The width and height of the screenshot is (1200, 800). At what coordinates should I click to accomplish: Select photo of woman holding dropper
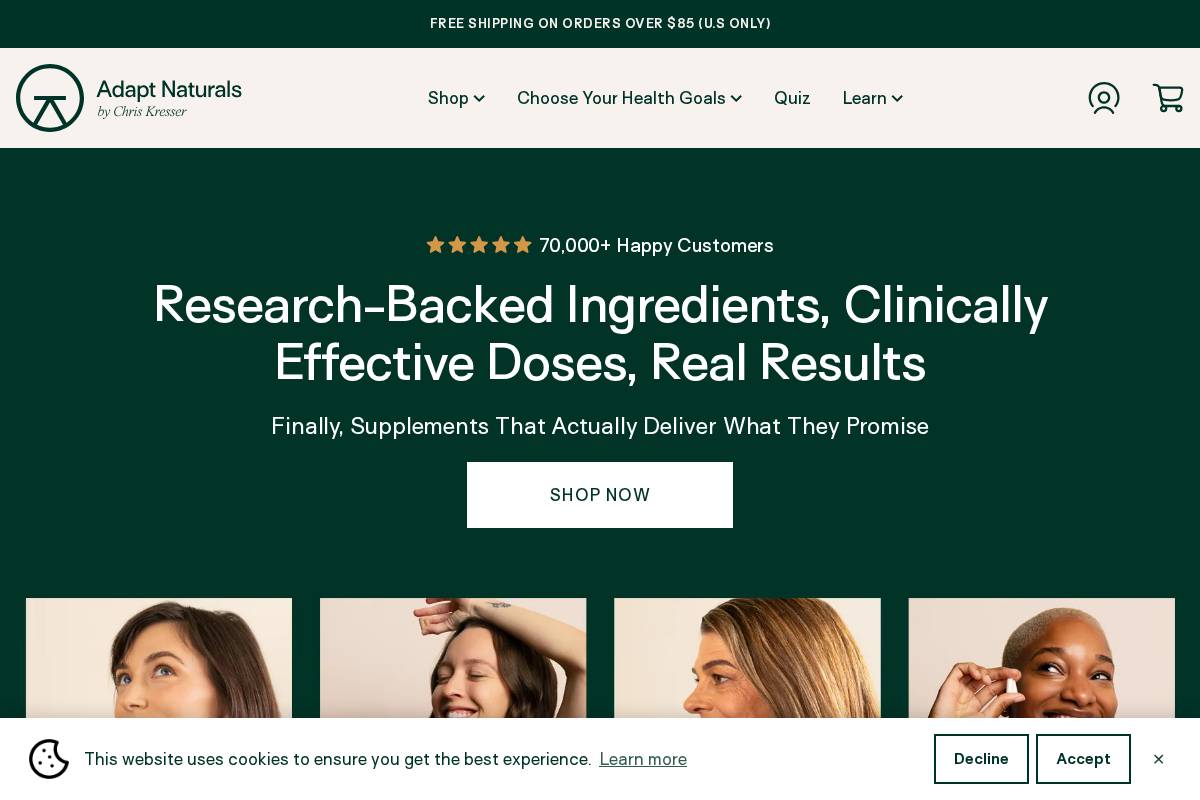pos(1042,658)
